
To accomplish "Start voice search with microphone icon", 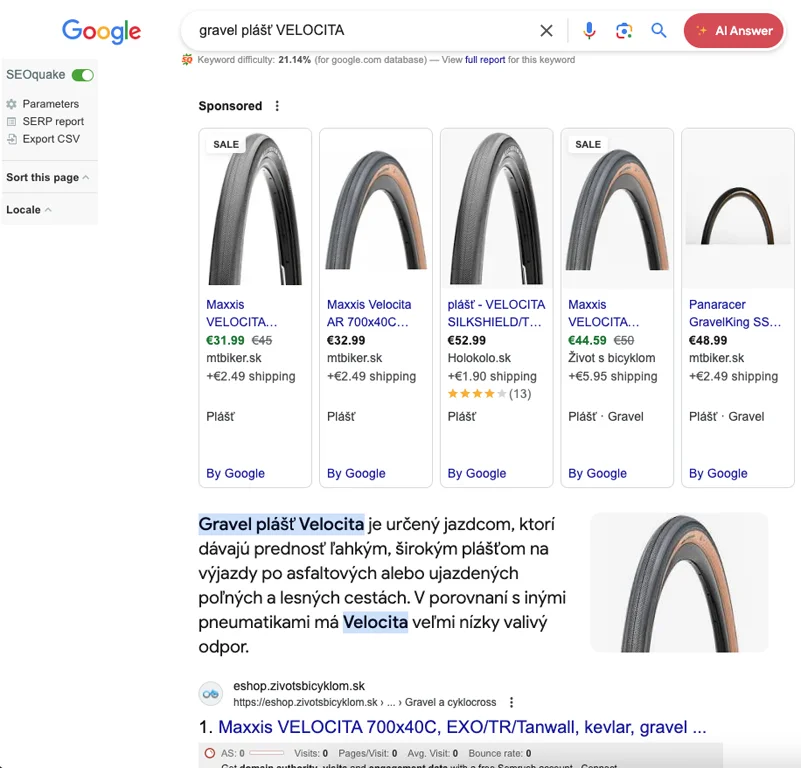I will click(x=589, y=31).
